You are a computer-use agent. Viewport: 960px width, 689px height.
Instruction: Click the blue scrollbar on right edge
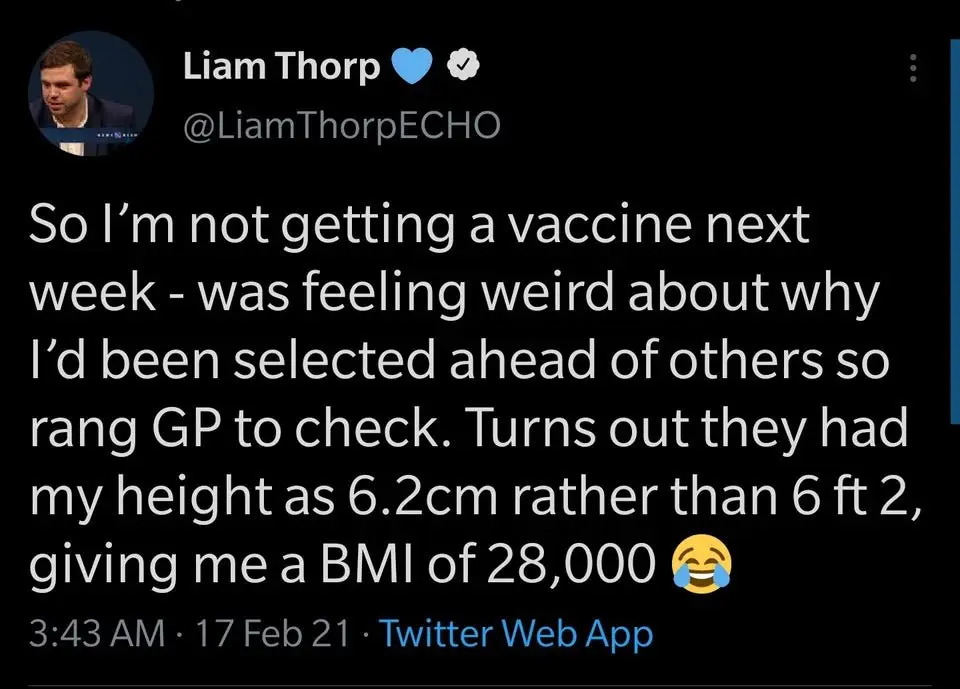coord(955,230)
